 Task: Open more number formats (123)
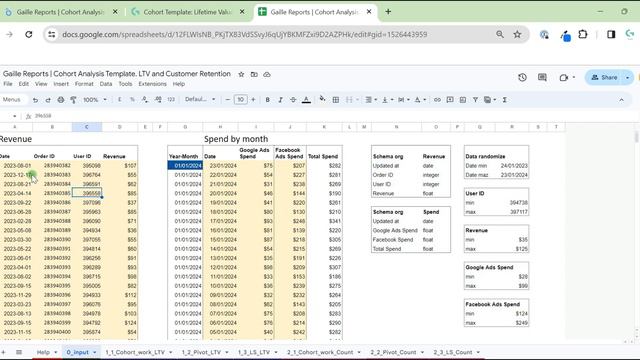coord(171,100)
